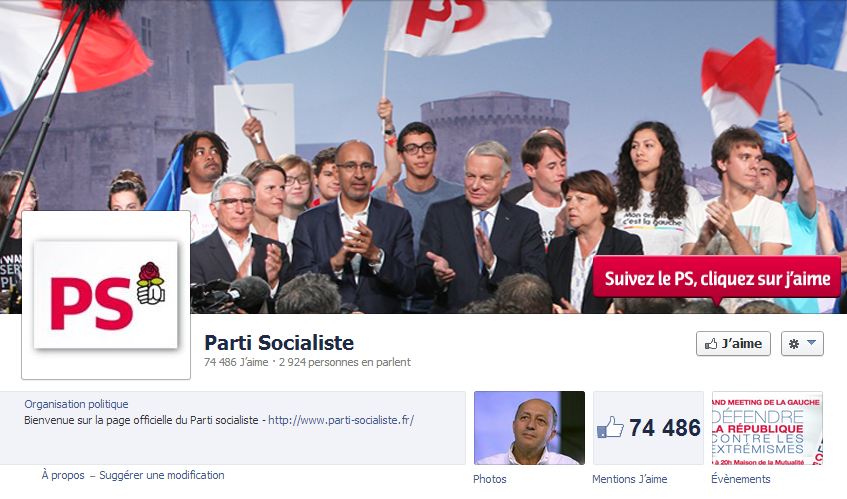Open the Mentions J'aime 74 486 tile
The width and height of the screenshot is (847, 499).
(648, 428)
